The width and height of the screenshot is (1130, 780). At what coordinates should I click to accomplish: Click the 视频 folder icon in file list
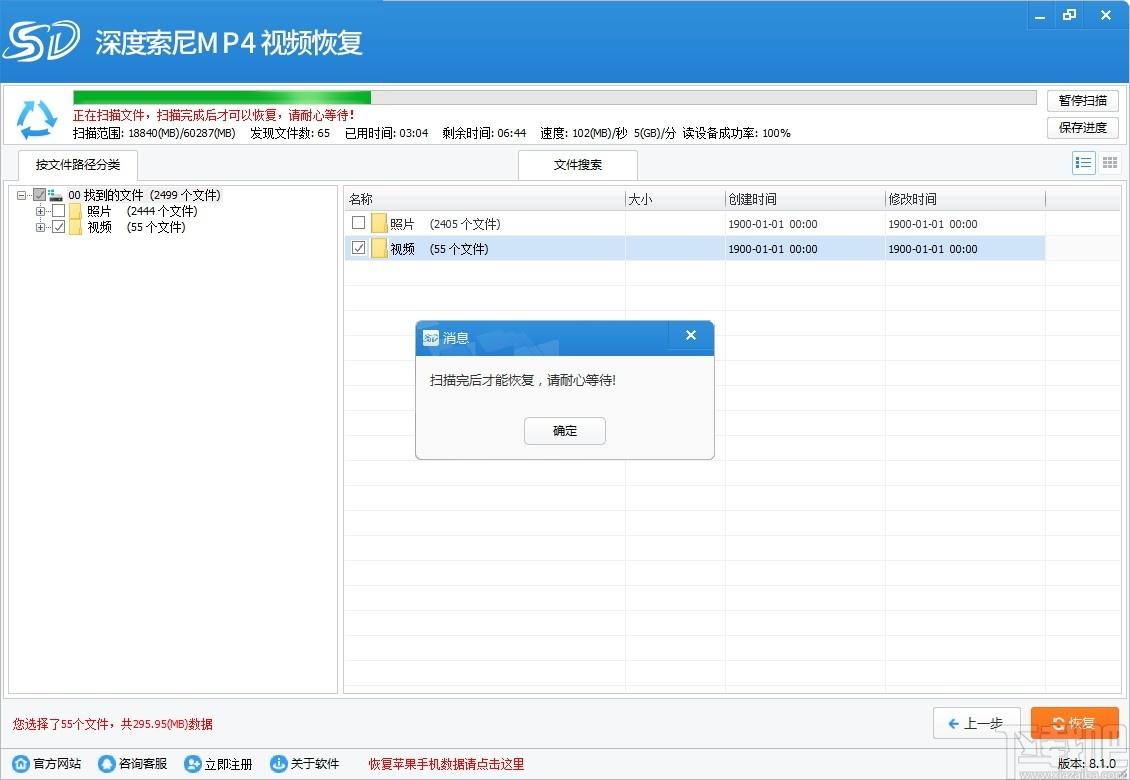tap(379, 249)
